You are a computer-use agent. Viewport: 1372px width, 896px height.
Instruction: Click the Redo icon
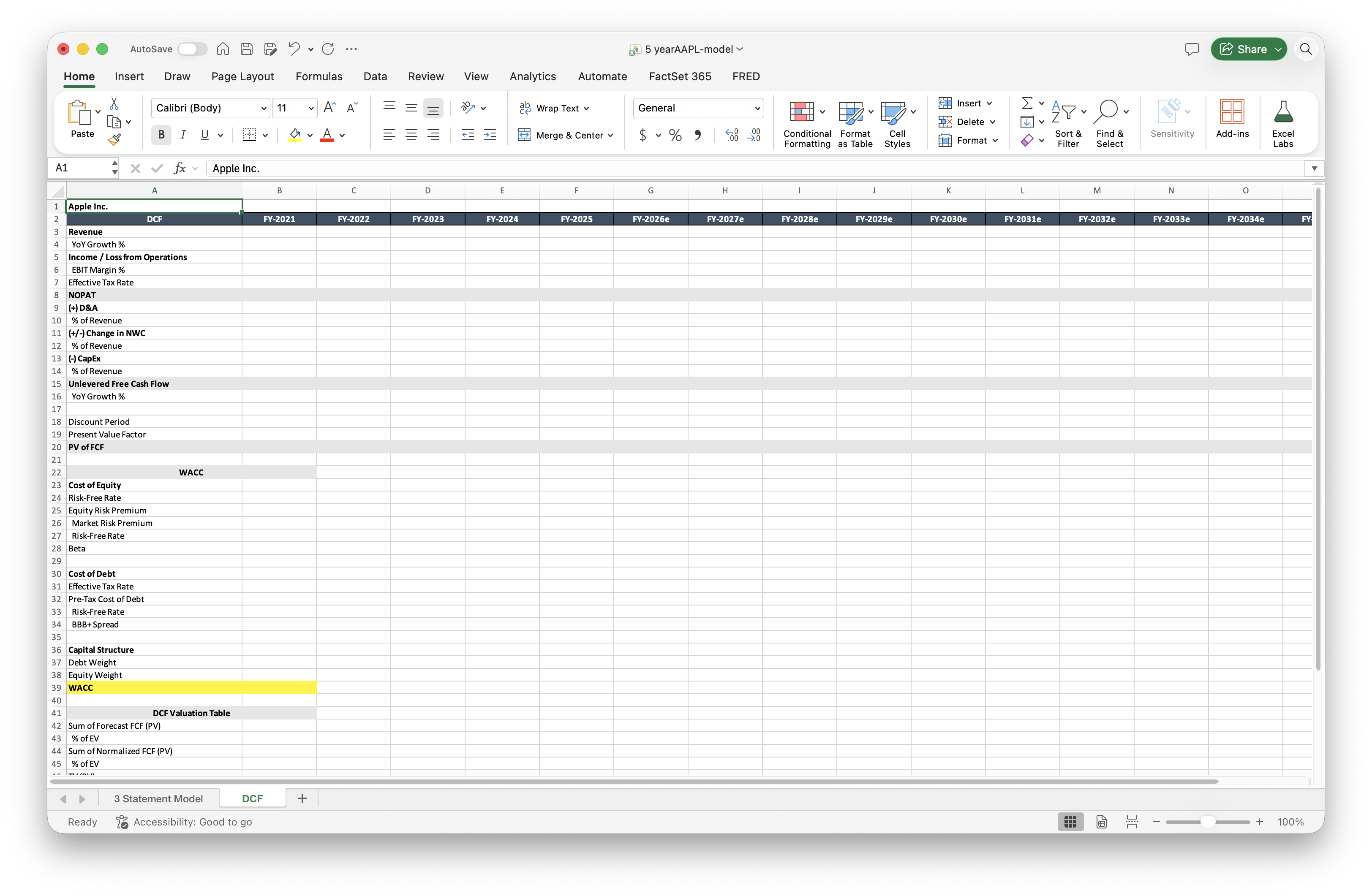point(328,49)
